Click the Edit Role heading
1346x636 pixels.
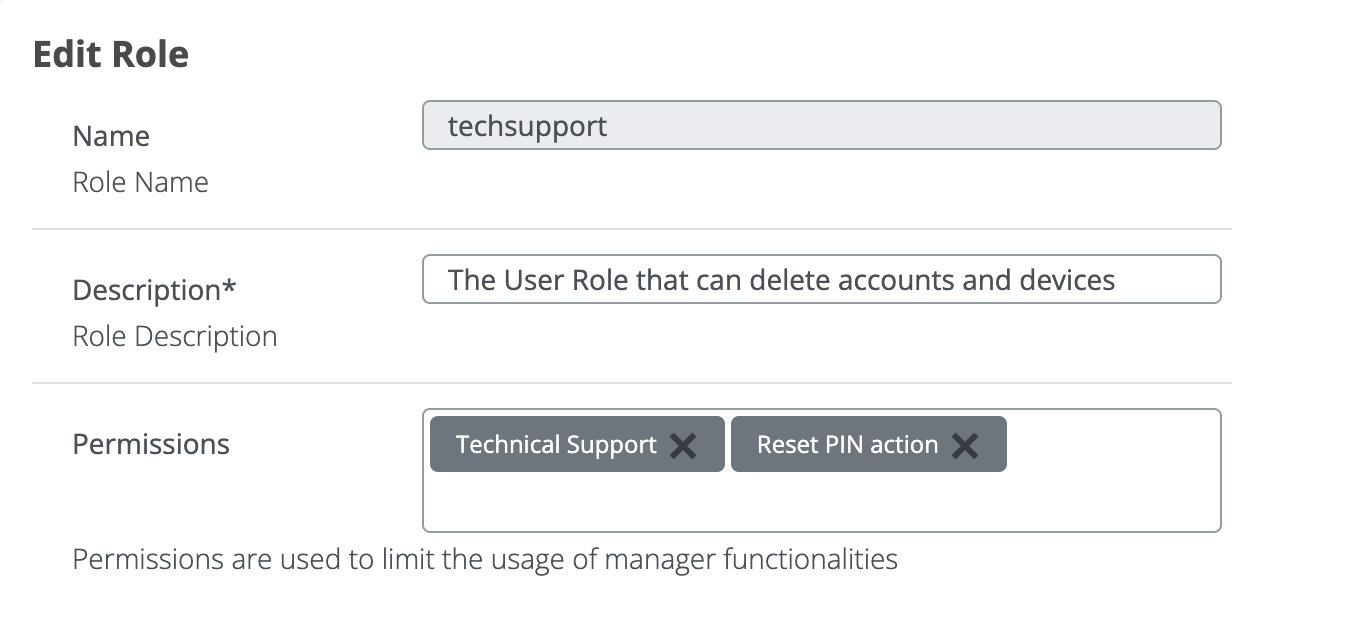click(x=111, y=54)
